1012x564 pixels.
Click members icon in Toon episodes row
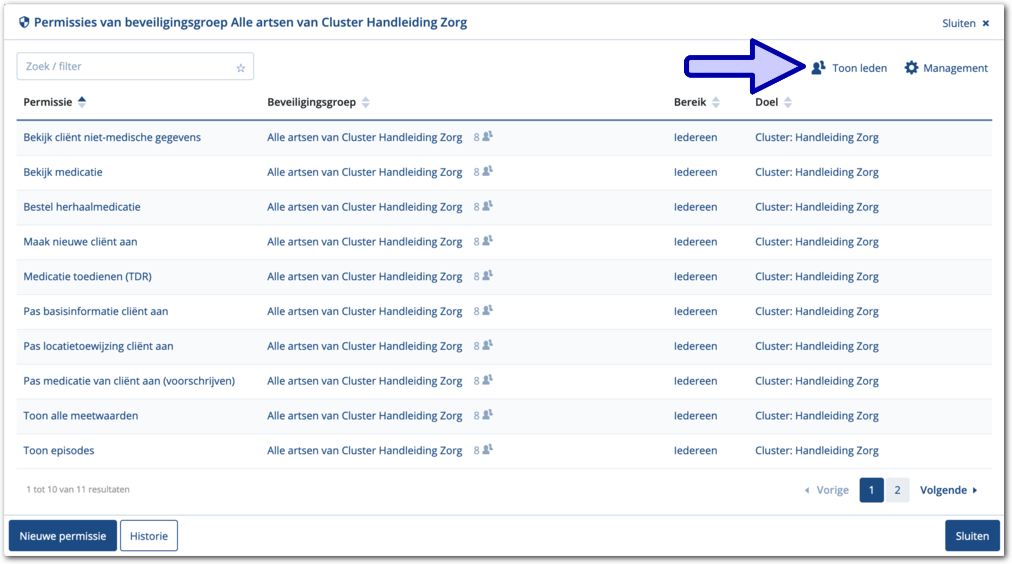488,450
